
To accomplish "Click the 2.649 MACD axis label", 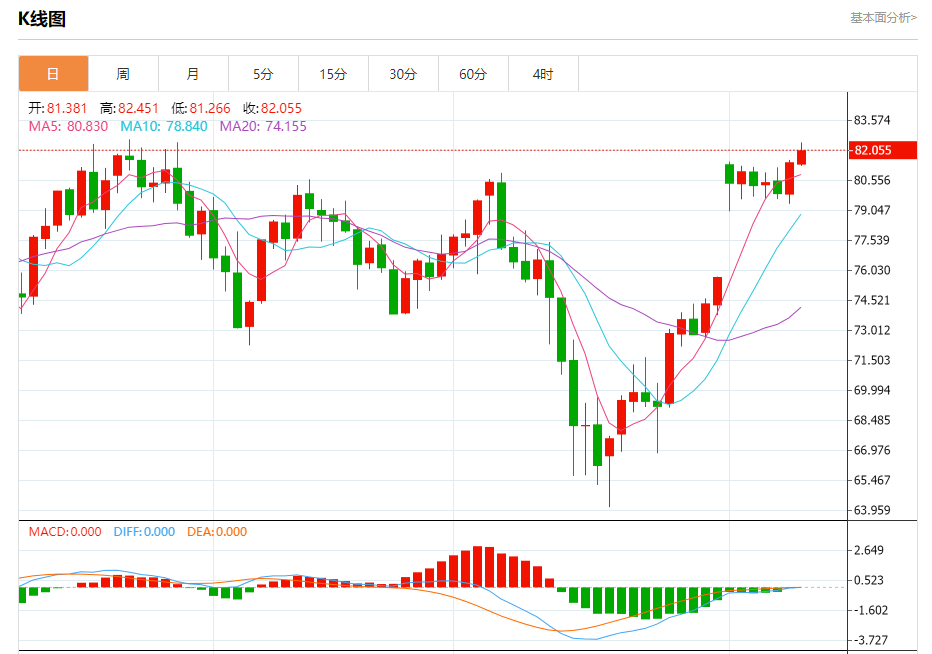I will coord(869,550).
